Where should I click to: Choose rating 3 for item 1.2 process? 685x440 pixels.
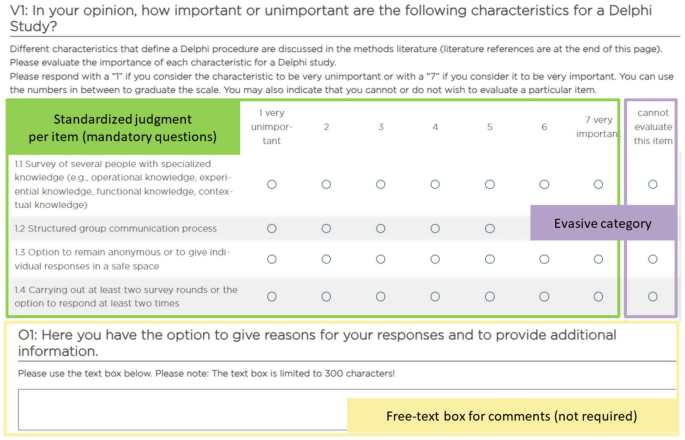[x=381, y=228]
